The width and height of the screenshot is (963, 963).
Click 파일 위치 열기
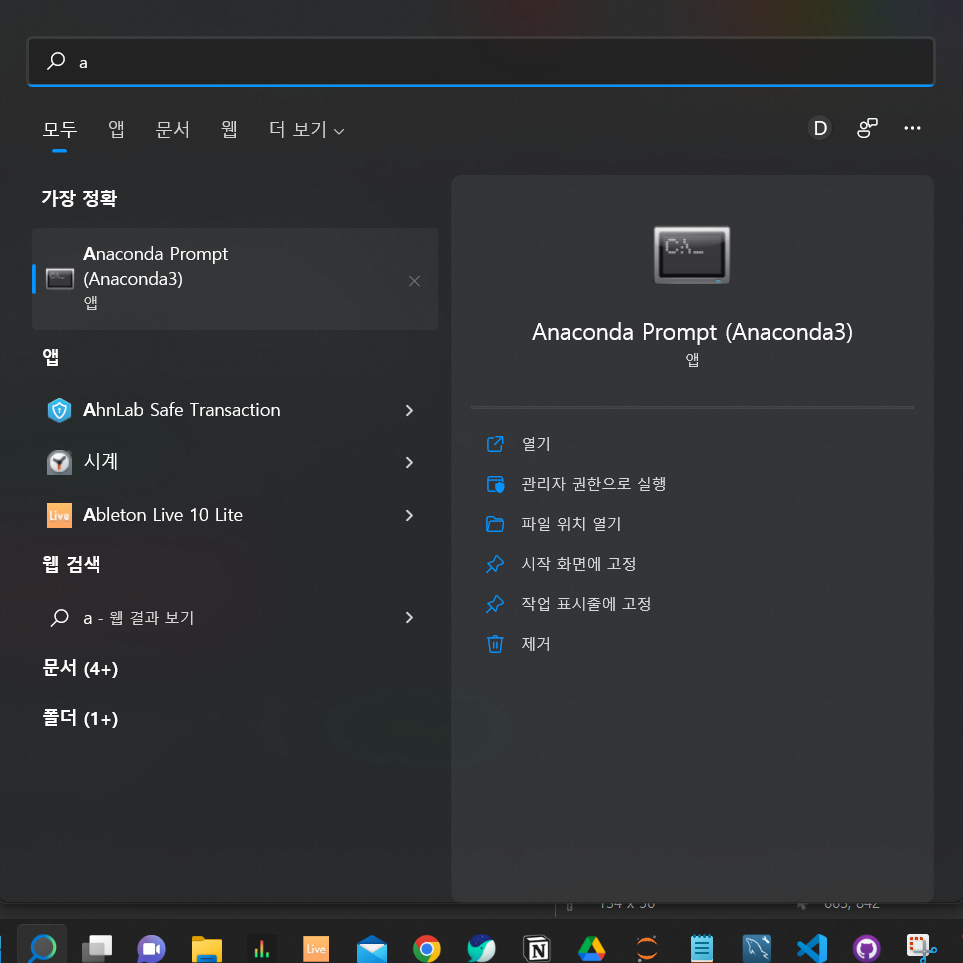tap(571, 524)
